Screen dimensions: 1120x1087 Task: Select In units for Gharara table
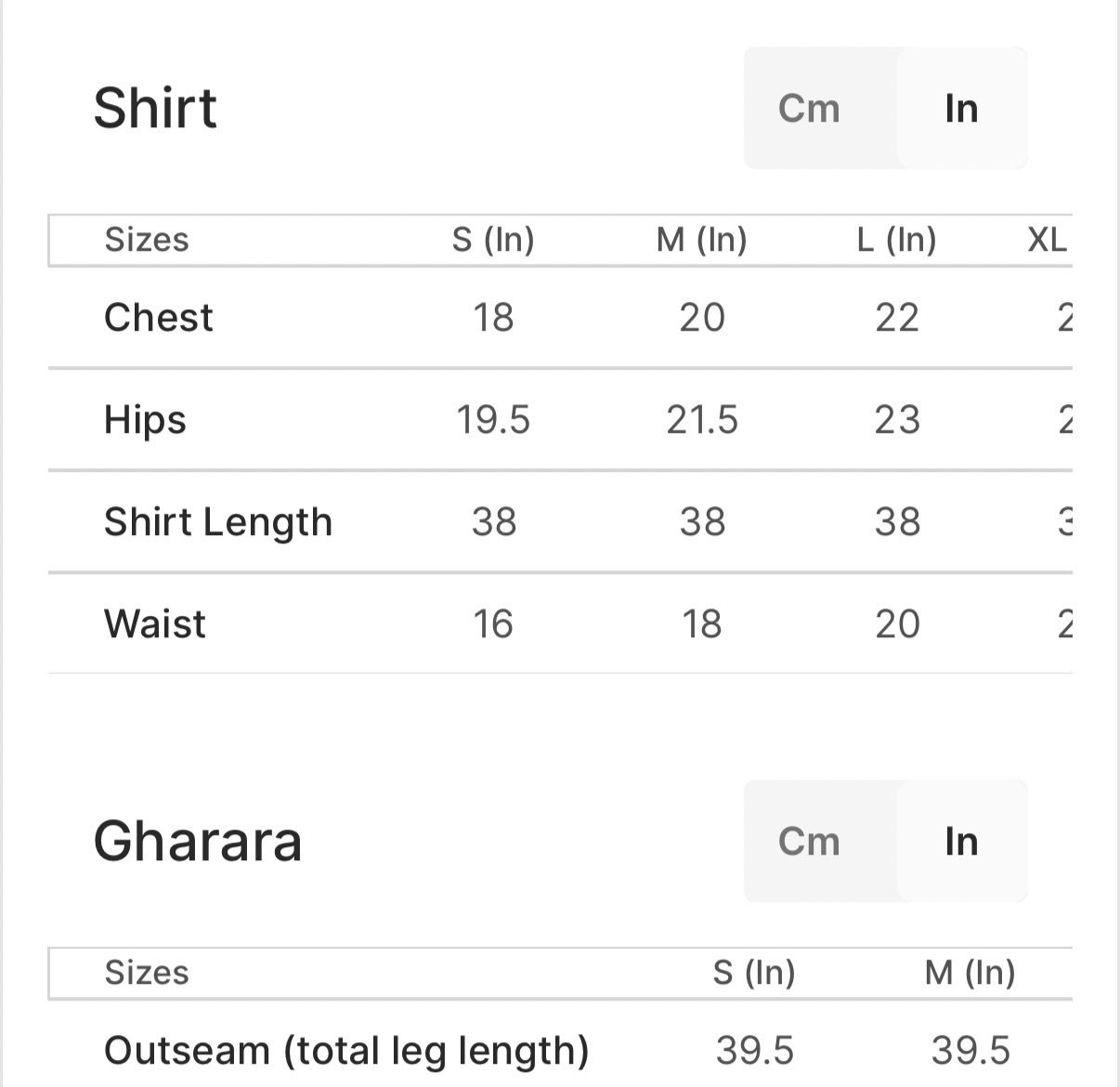click(961, 842)
